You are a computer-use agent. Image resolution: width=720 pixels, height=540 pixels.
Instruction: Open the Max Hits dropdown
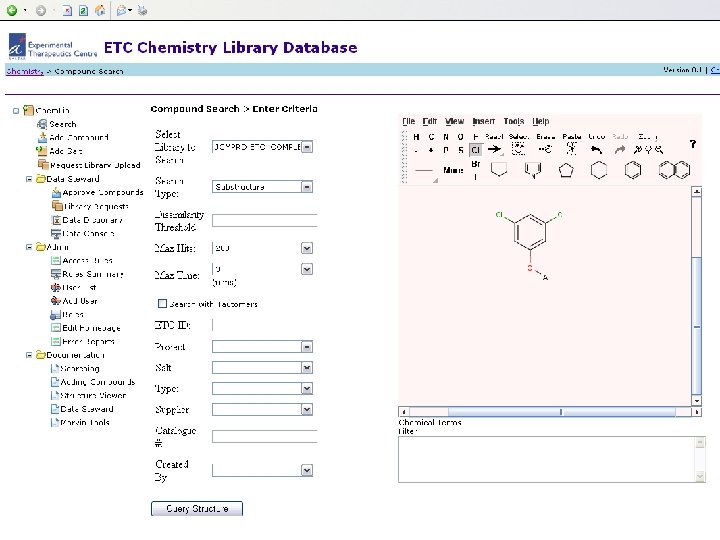[307, 248]
